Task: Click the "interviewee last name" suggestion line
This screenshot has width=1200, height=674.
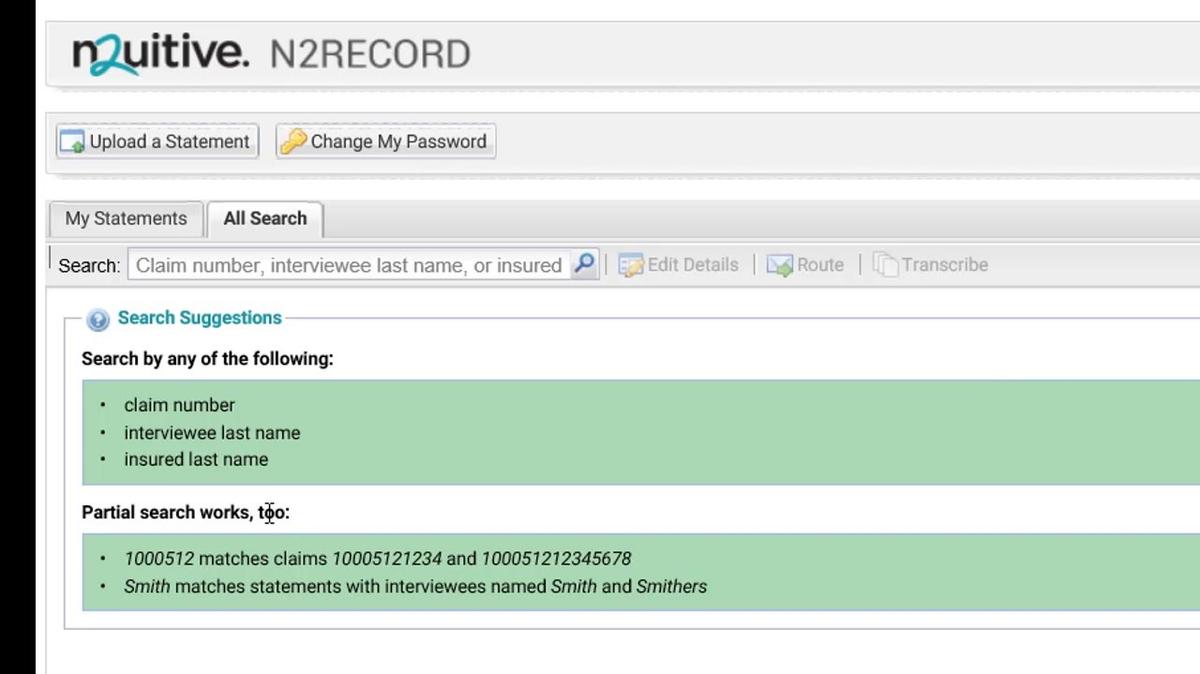Action: coord(212,433)
